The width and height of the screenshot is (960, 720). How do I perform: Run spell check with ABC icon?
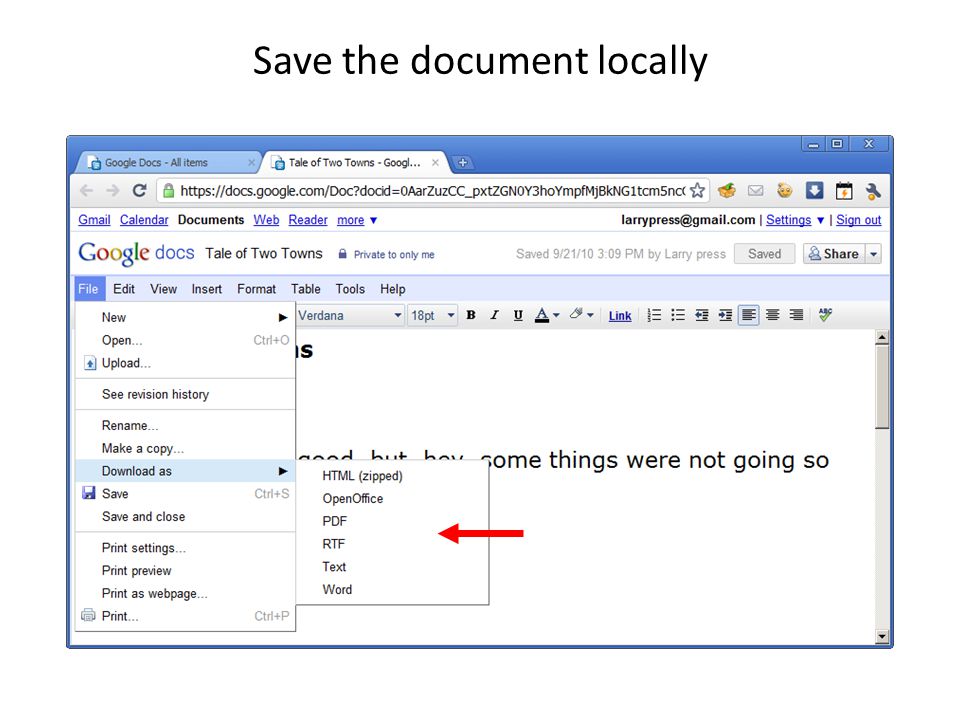(x=825, y=315)
